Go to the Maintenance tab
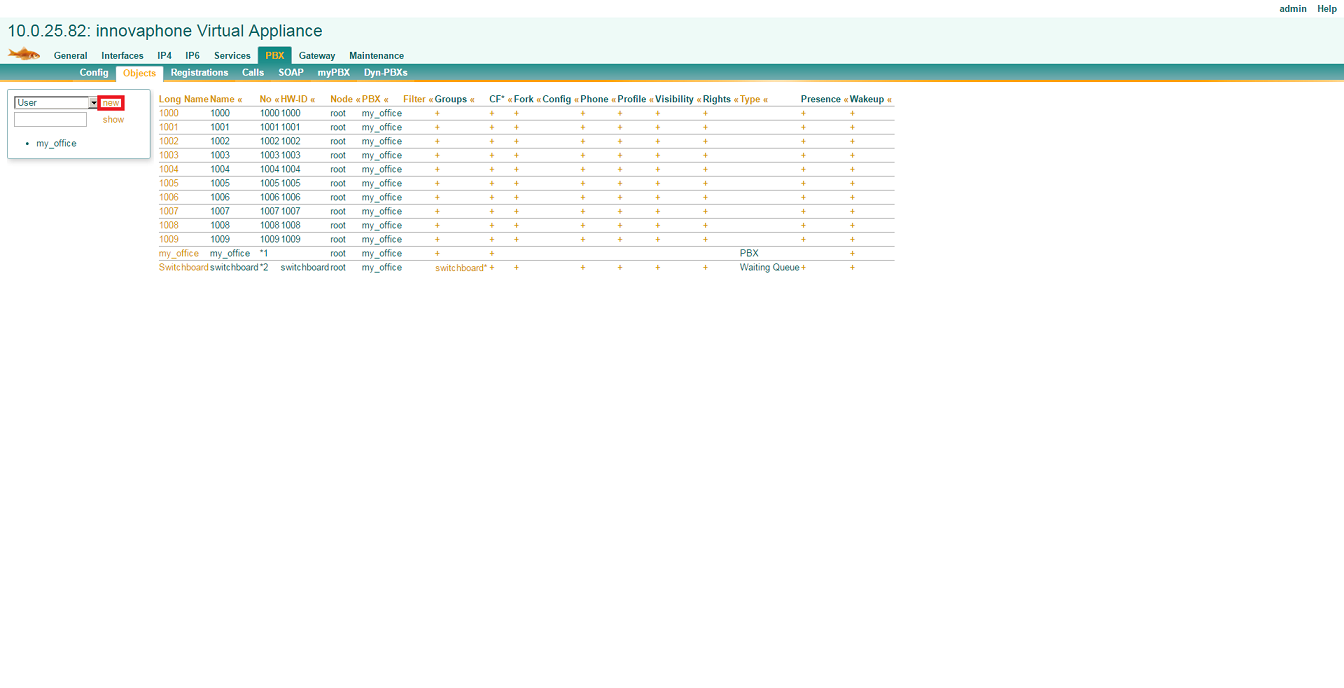Viewport: 1344px width, 688px height. (376, 56)
